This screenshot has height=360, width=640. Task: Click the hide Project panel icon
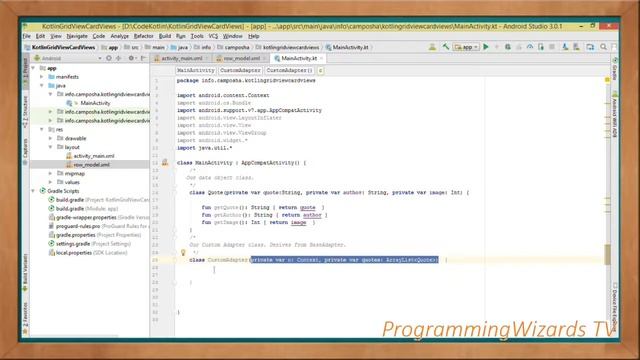tap(143, 58)
